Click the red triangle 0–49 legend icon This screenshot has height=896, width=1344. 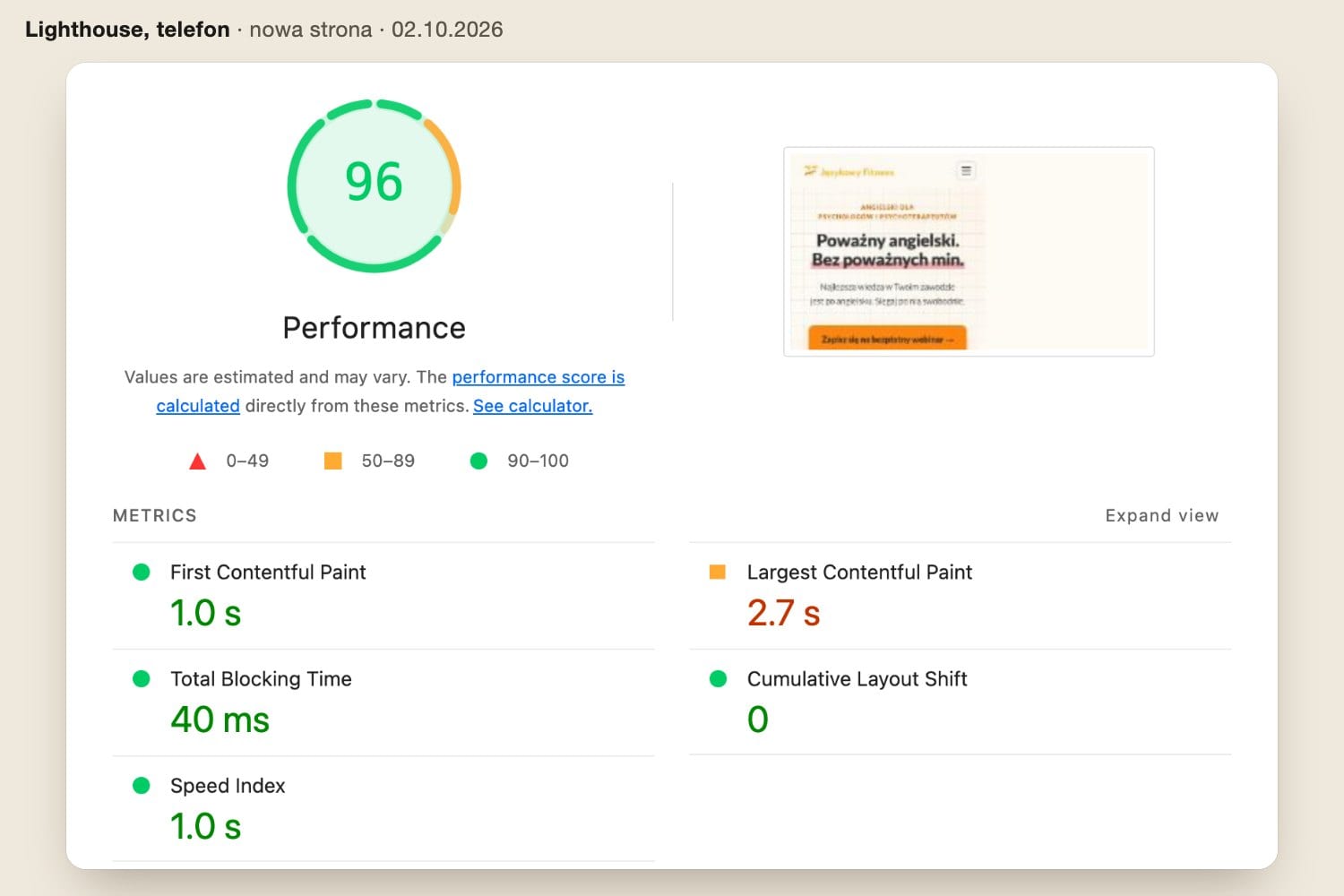click(198, 461)
